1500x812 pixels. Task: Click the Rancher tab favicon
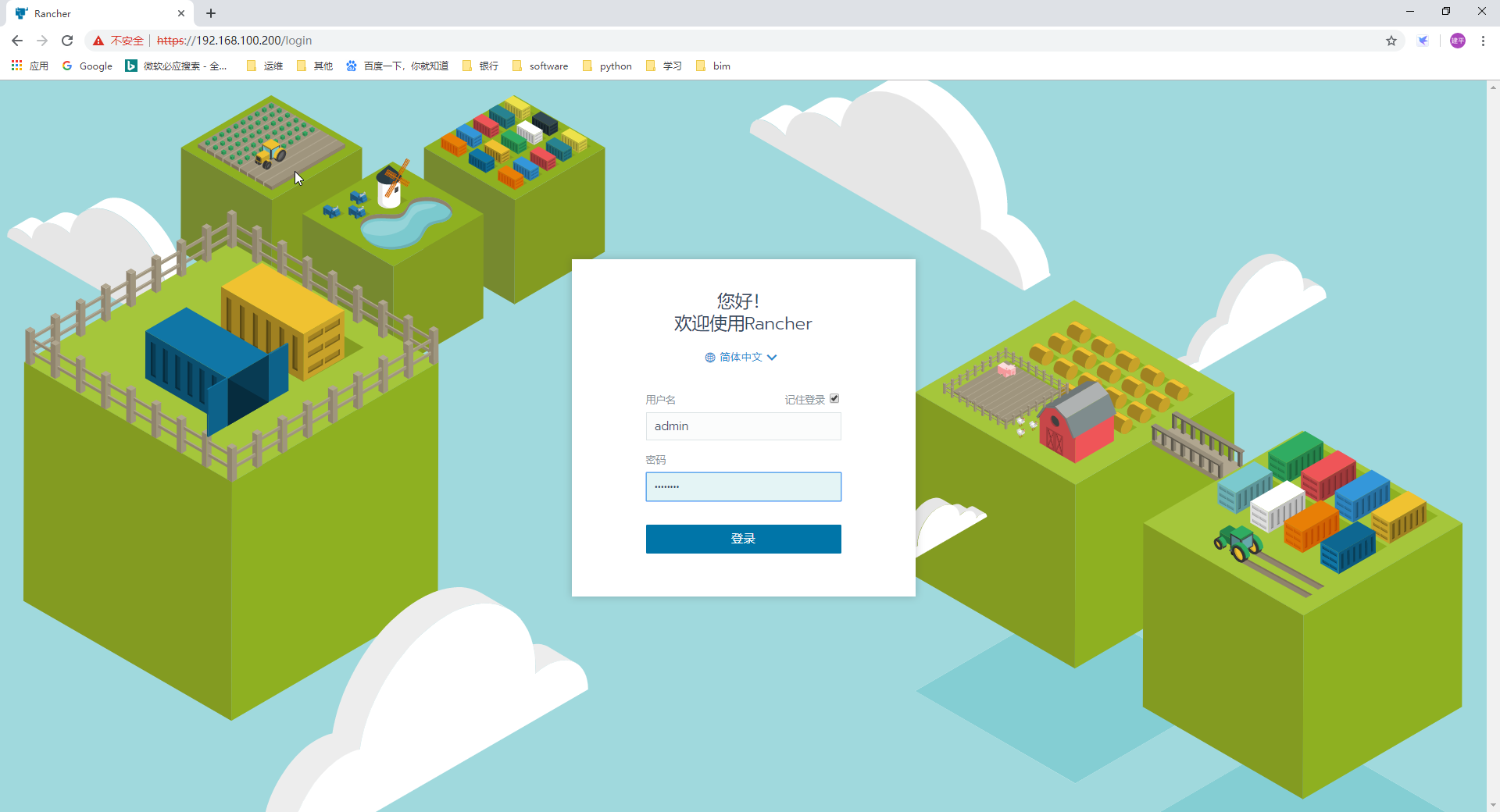21,13
